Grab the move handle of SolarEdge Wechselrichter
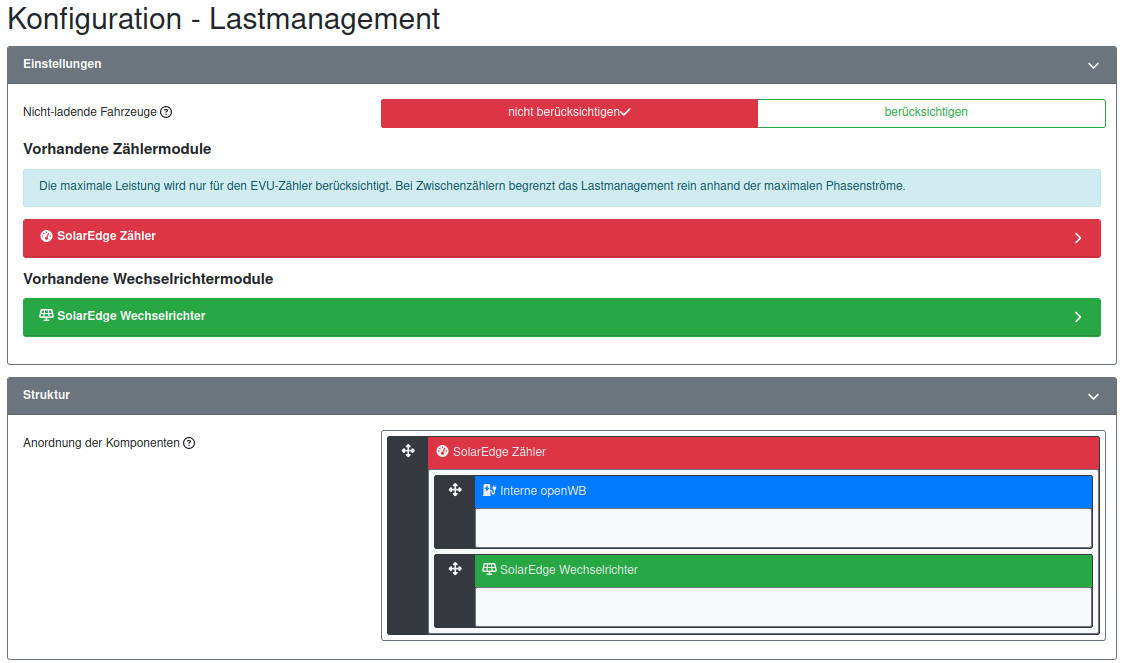The height and width of the screenshot is (663, 1122). tap(455, 569)
